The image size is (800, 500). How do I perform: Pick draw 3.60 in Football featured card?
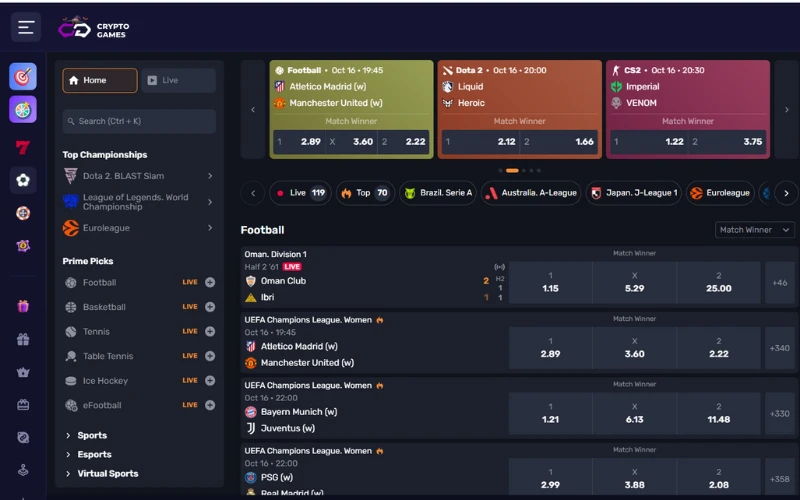tap(351, 142)
